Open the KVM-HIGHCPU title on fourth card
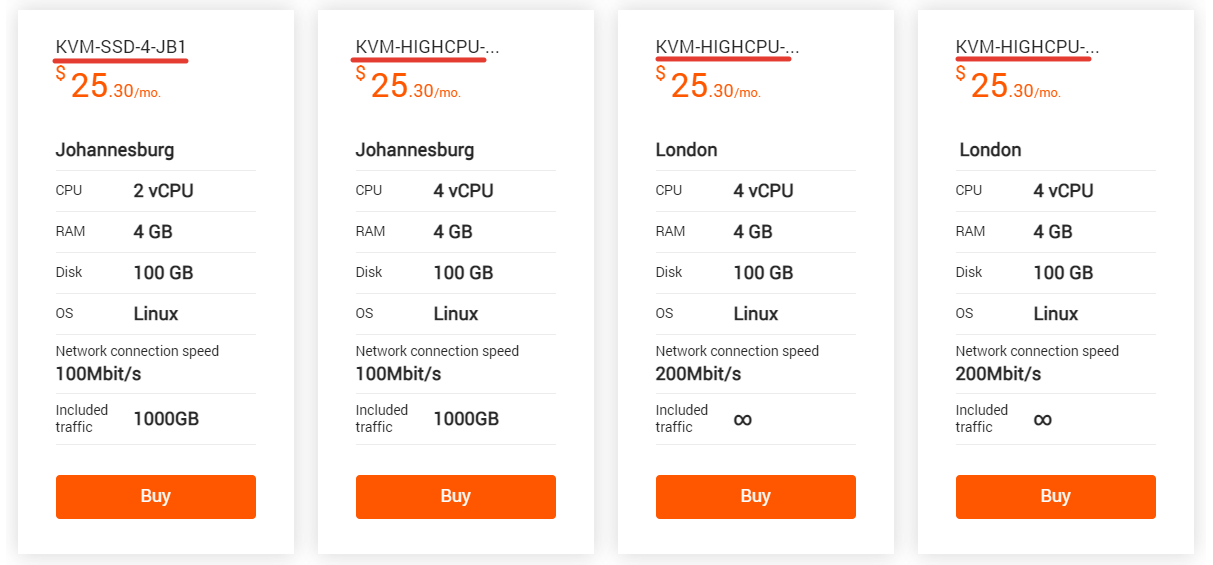 (x=1027, y=47)
